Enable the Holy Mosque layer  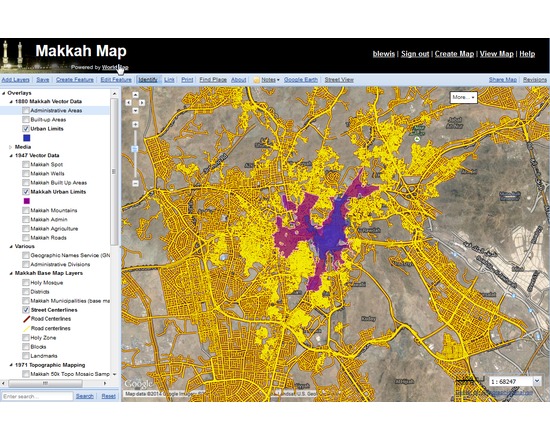pos(26,283)
